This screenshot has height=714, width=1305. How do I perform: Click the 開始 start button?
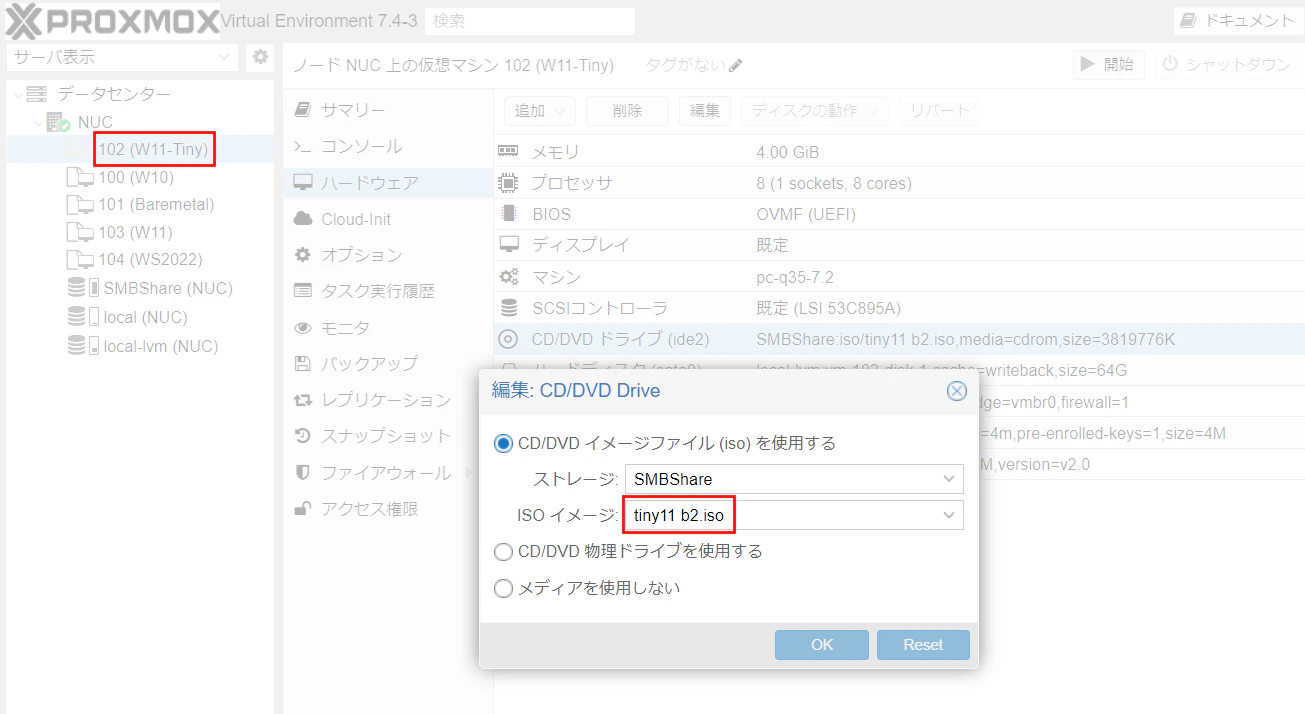click(1109, 65)
